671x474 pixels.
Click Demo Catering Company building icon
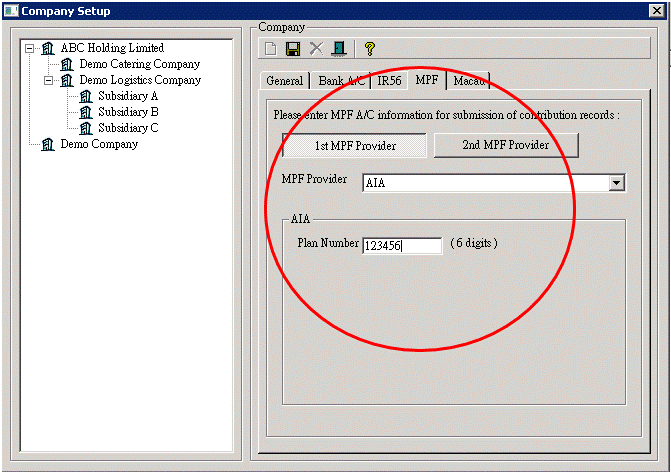pyautogui.click(x=67, y=64)
